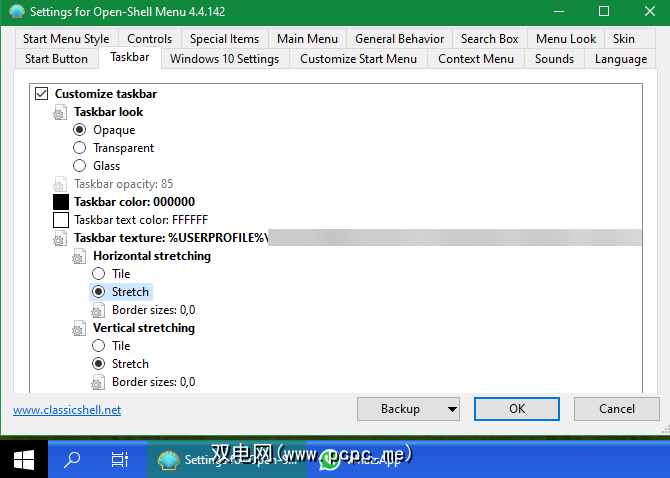Open Task View from the taskbar
The height and width of the screenshot is (478, 670).
[120, 460]
